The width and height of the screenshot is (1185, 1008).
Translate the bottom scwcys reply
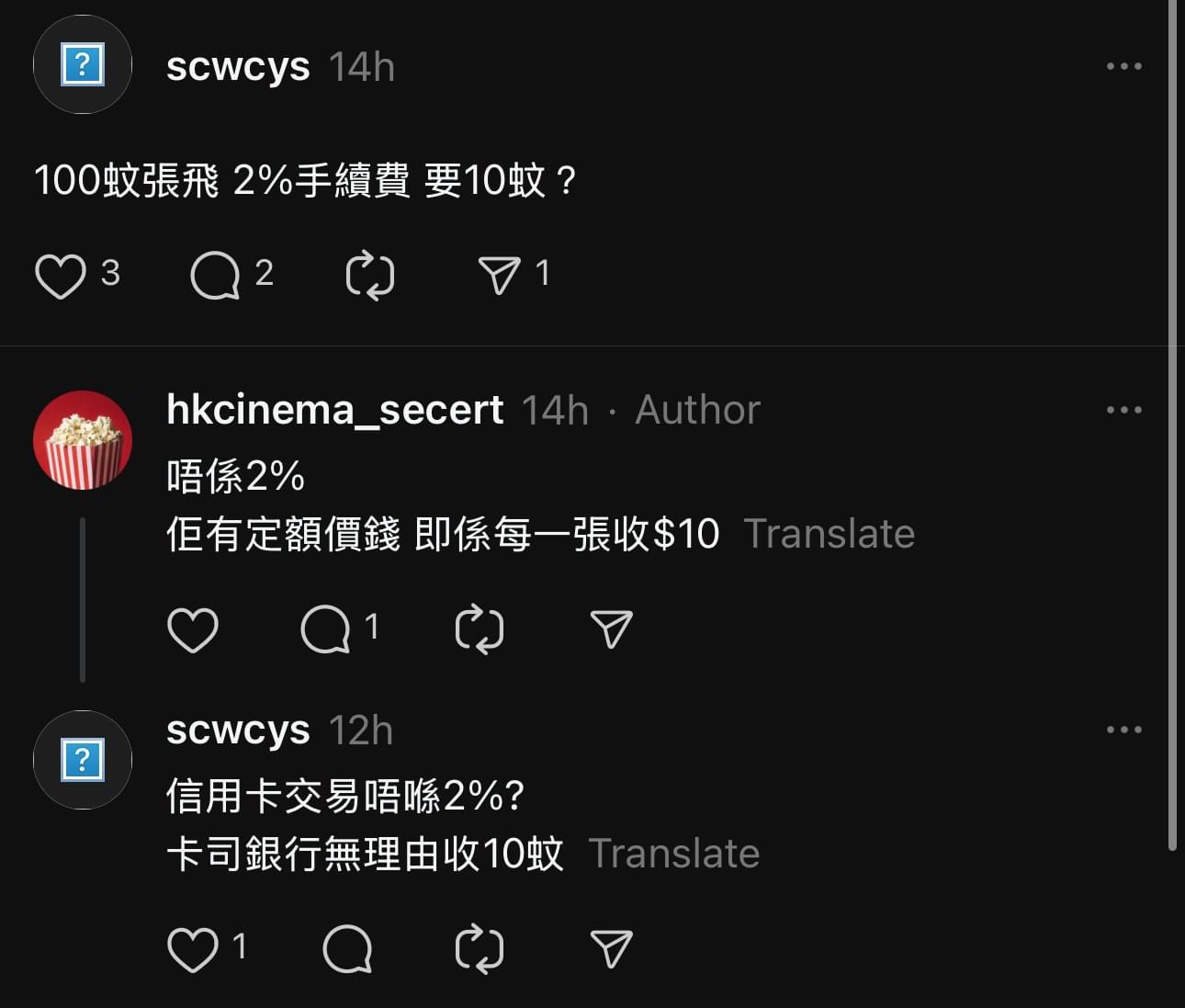tap(674, 854)
